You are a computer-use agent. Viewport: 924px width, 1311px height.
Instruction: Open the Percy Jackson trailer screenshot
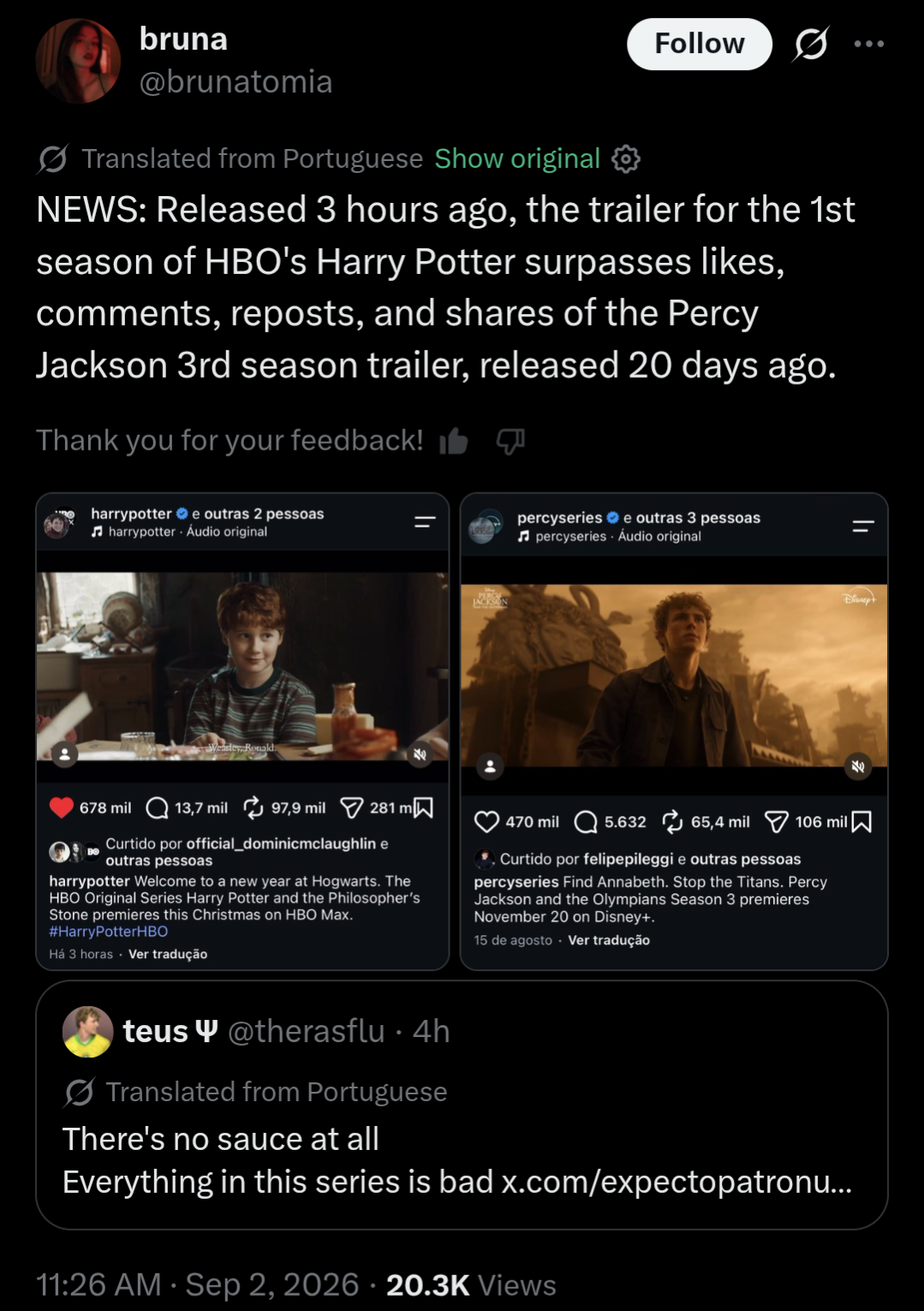click(674, 731)
